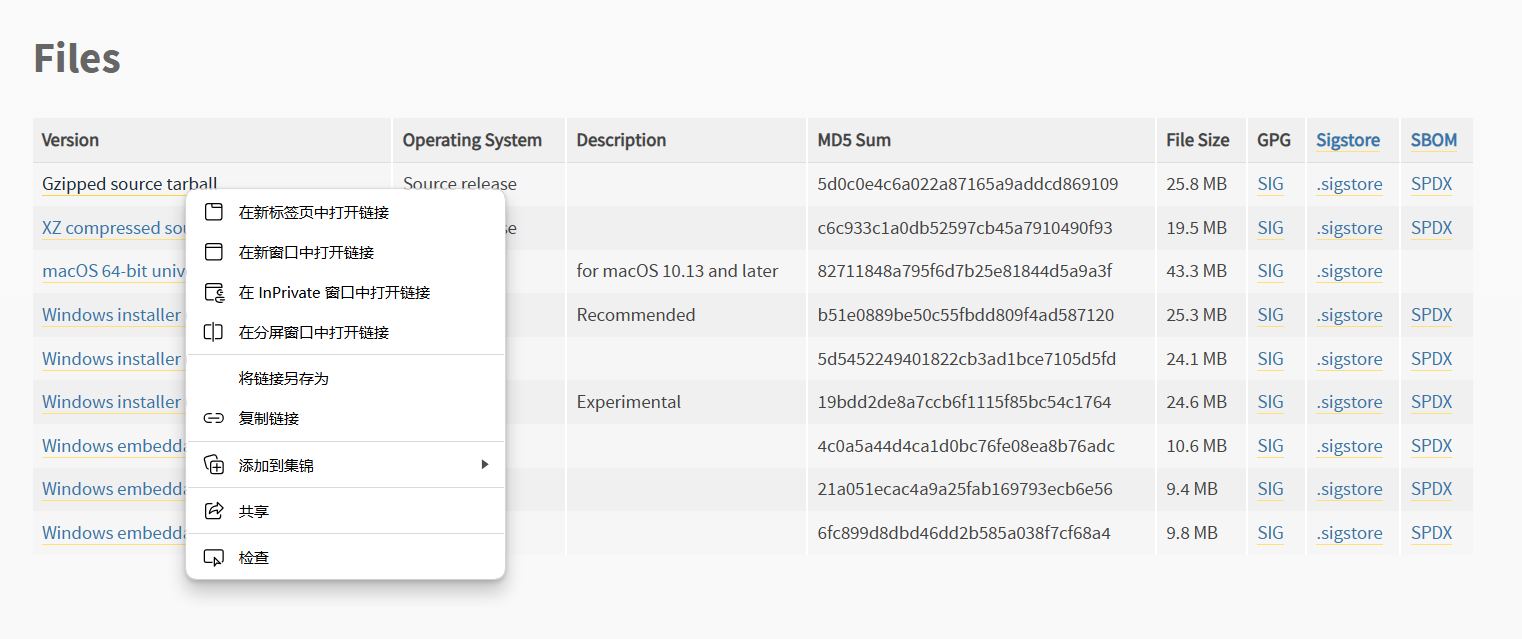Click the add to Collections icon

213,465
